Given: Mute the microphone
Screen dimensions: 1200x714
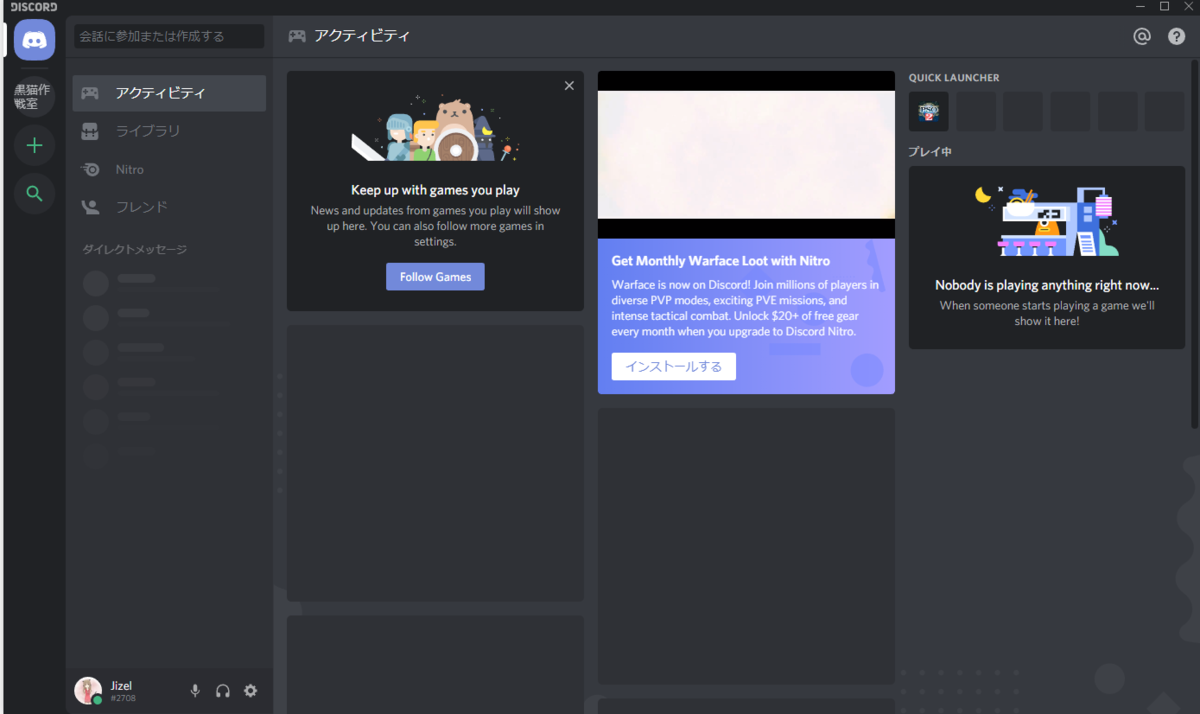Looking at the screenshot, I should [195, 691].
